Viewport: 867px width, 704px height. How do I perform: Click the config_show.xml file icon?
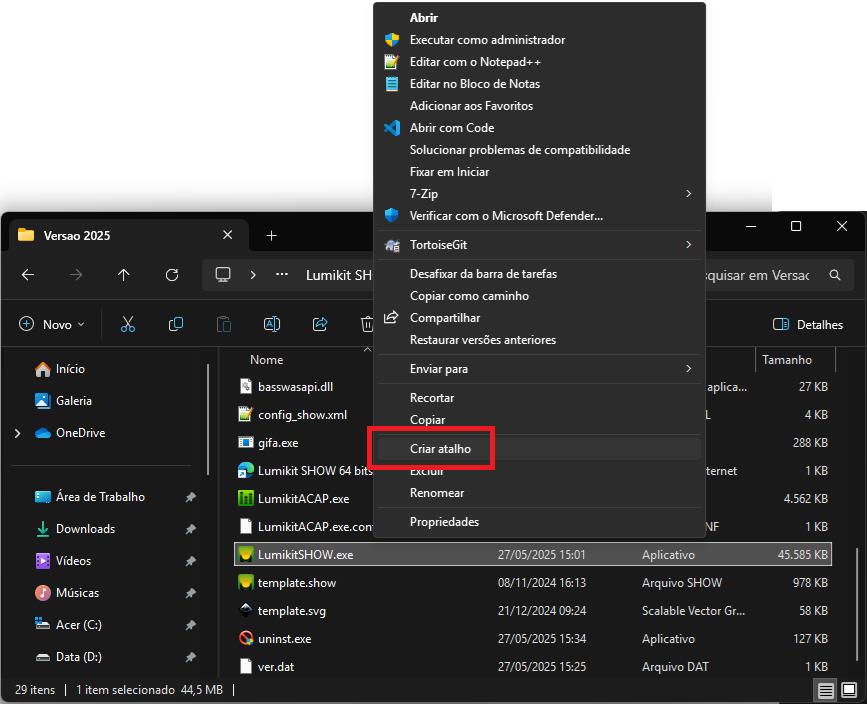[x=246, y=414]
